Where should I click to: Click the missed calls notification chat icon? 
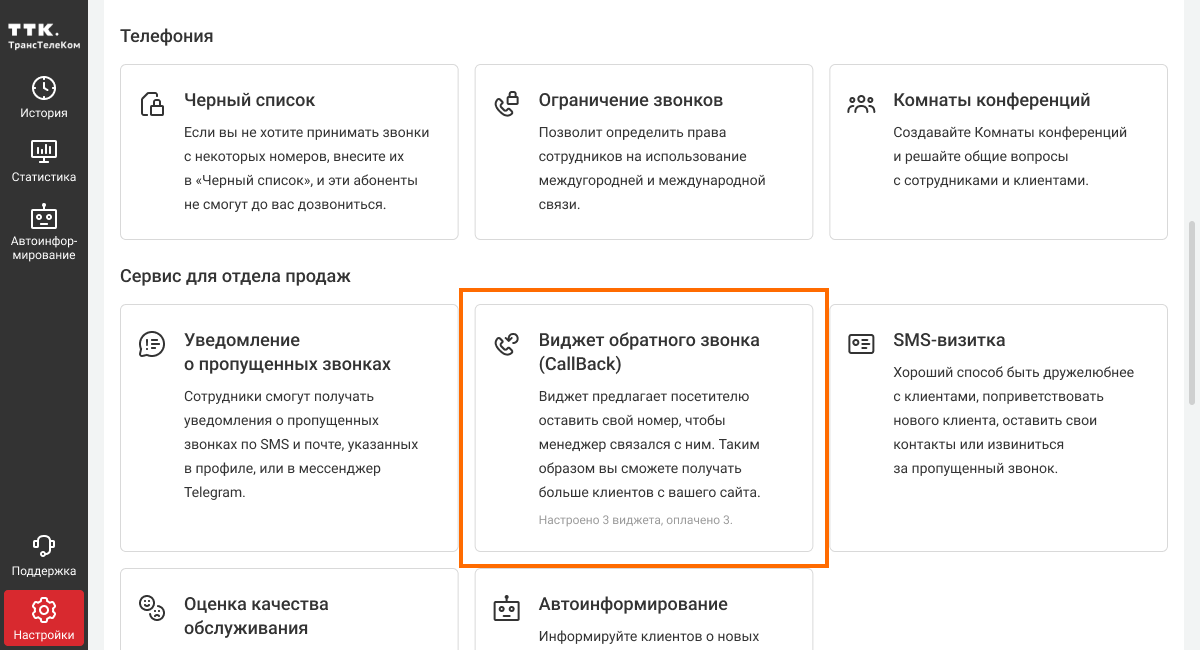(x=152, y=344)
